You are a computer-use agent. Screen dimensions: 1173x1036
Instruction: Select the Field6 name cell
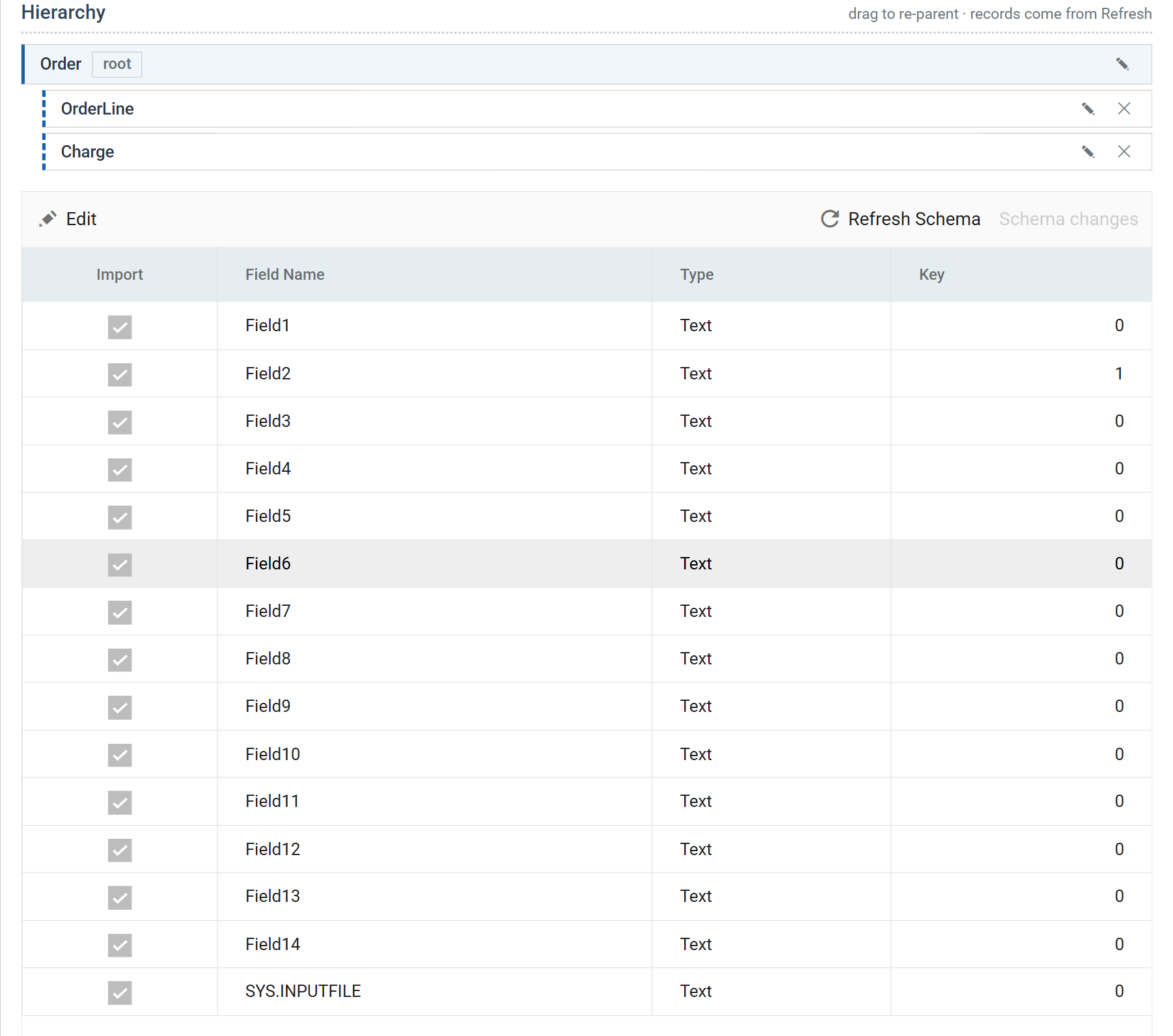tap(434, 564)
